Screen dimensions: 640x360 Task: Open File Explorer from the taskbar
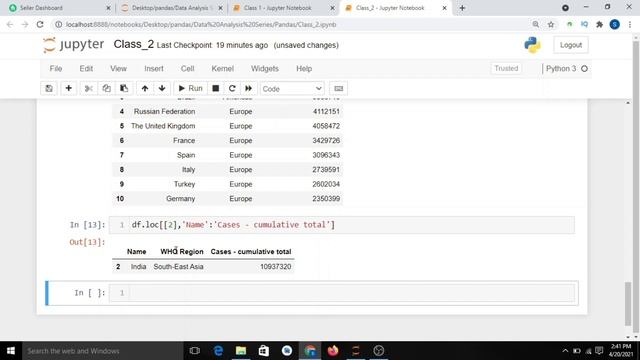coord(241,351)
